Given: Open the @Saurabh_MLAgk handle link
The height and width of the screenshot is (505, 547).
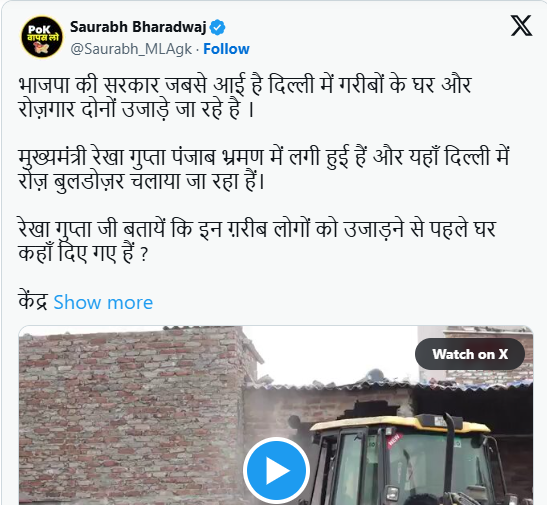Looking at the screenshot, I should [x=131, y=49].
